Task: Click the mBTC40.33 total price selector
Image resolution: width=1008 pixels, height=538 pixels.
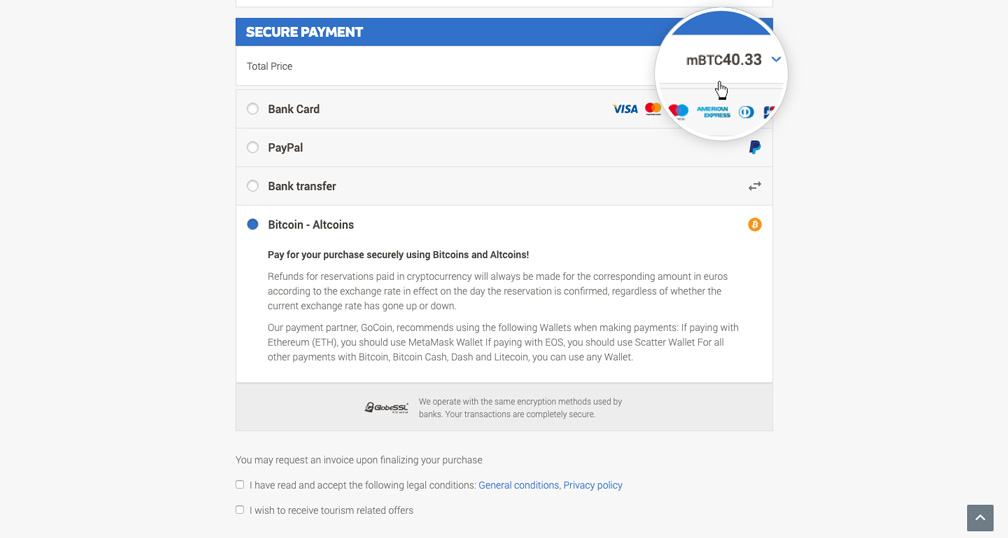Action: pyautogui.click(x=723, y=60)
